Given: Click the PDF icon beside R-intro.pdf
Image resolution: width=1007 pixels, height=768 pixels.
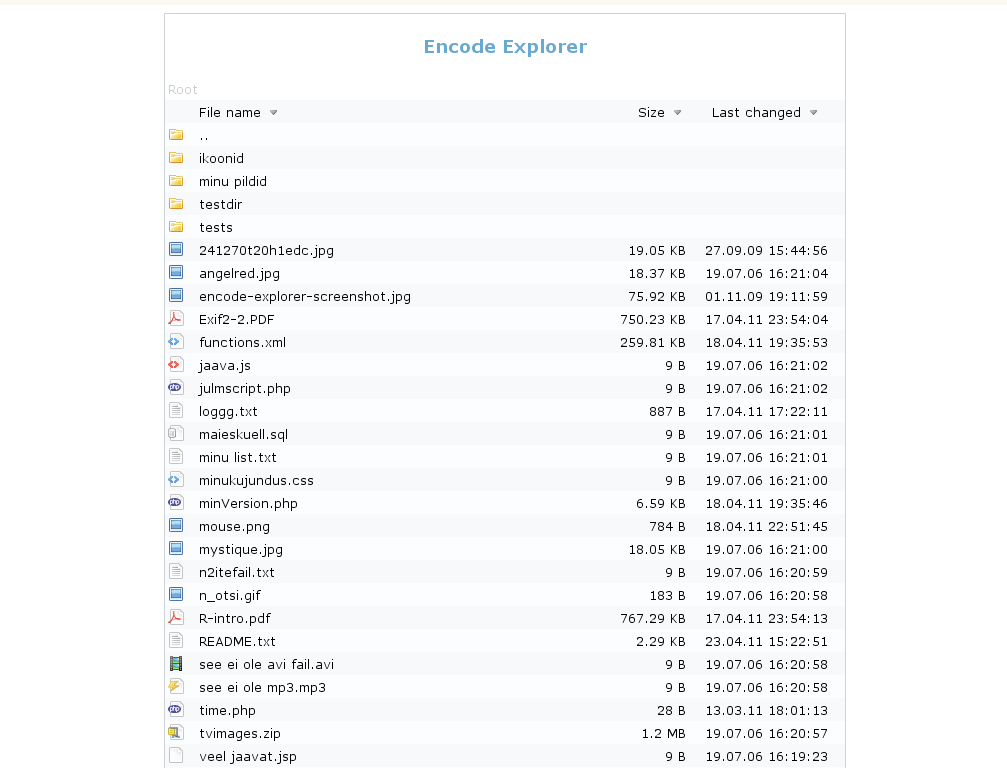Looking at the screenshot, I should 176,618.
